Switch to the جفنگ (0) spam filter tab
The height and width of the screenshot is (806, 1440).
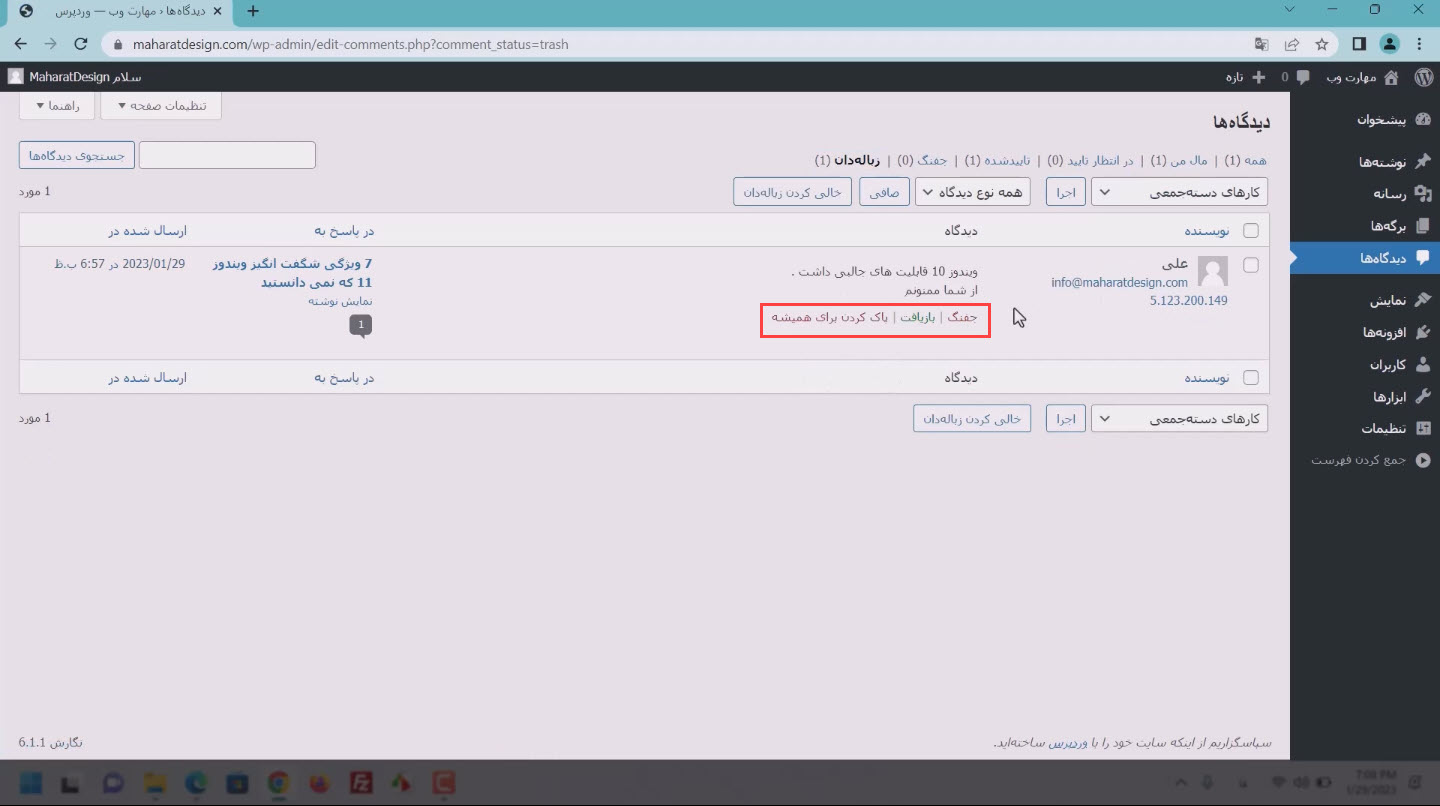921,160
